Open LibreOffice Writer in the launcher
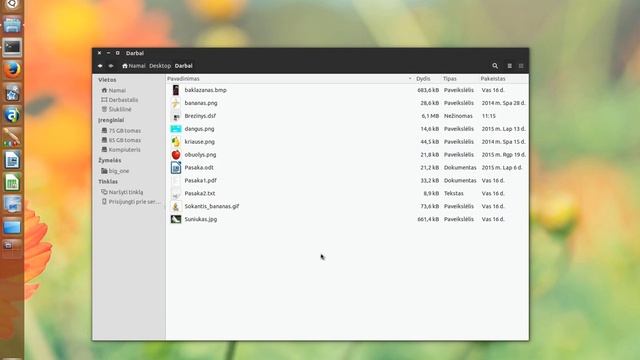The height and width of the screenshot is (360, 640). (x=12, y=160)
